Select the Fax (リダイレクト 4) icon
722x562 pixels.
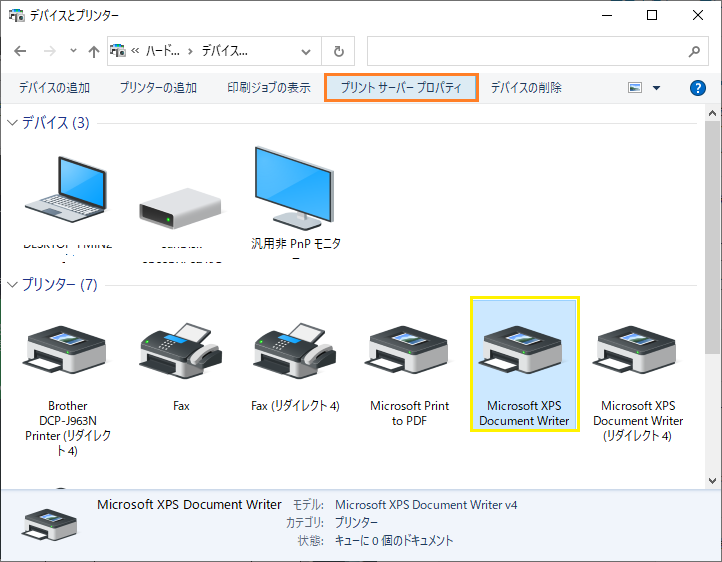(x=295, y=350)
